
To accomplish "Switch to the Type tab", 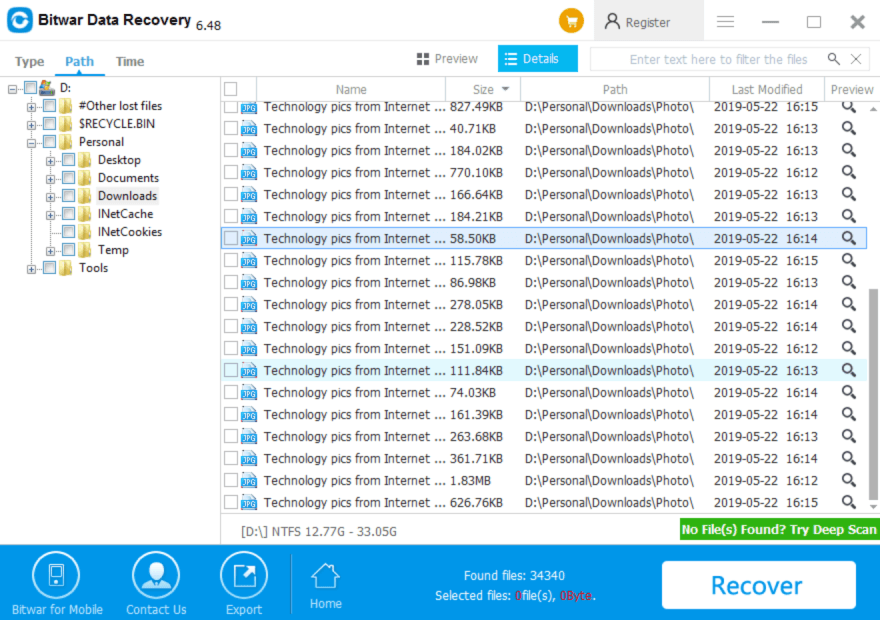I will [29, 61].
